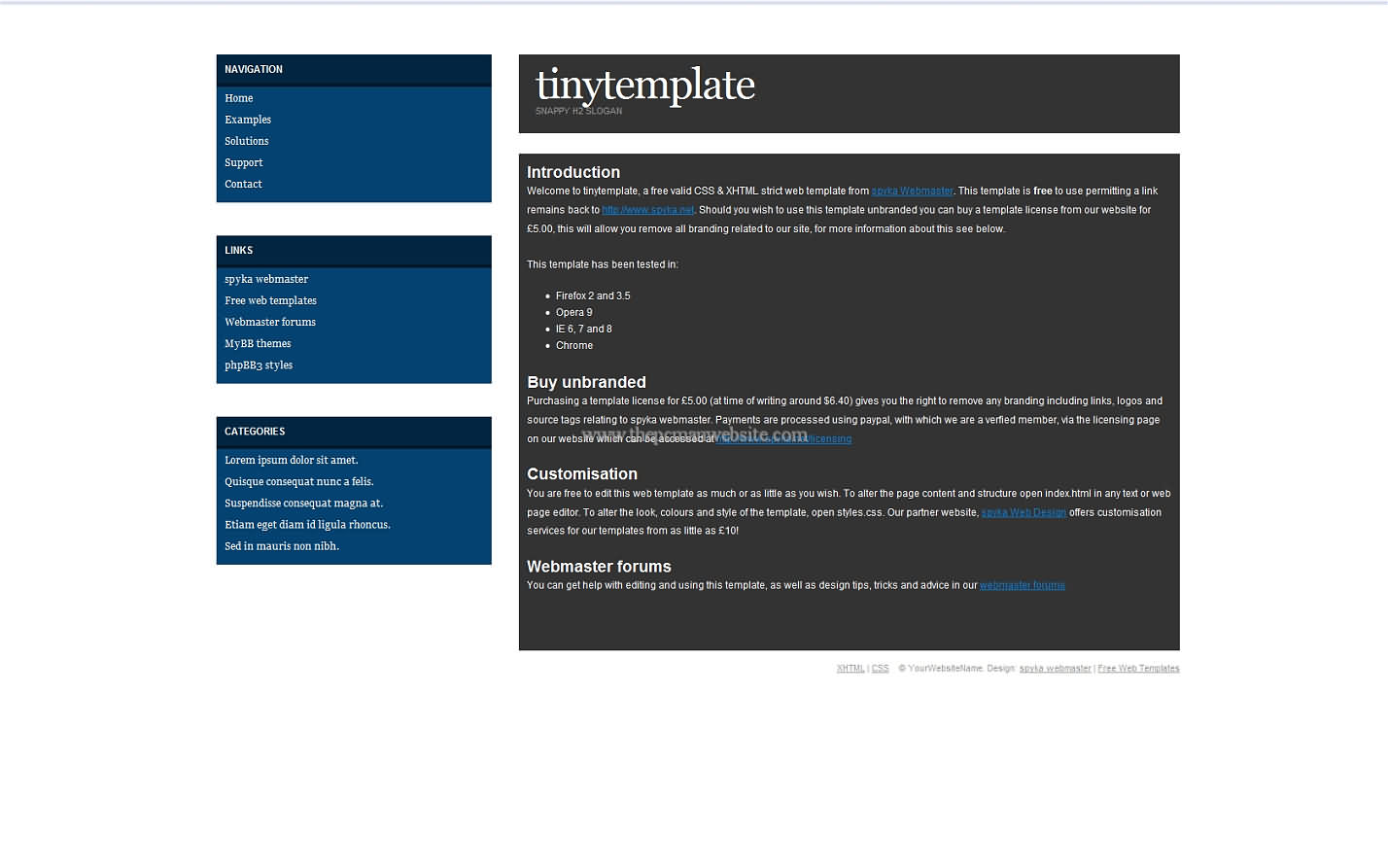
Task: Open Free web templates sidebar link
Action: tap(270, 300)
